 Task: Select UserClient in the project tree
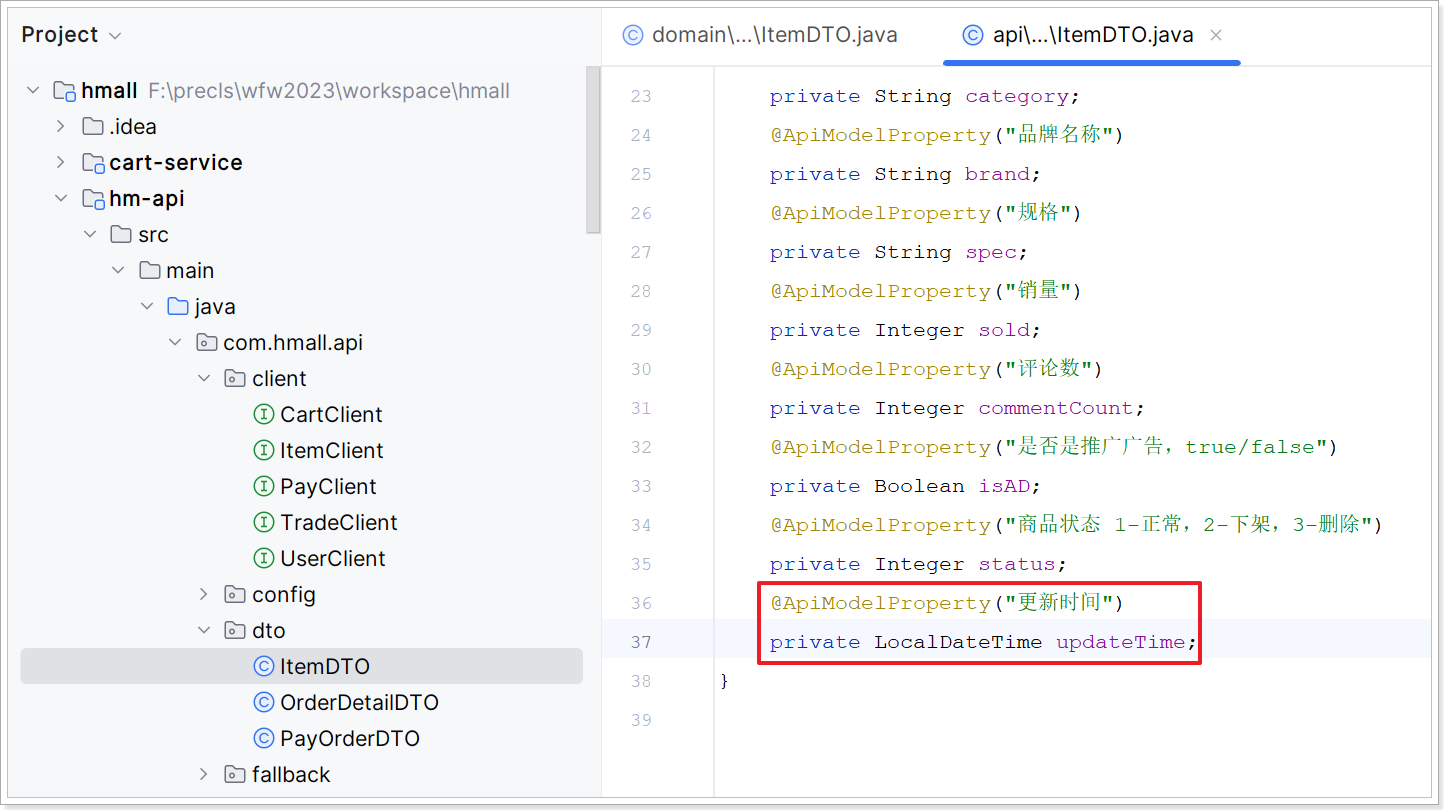click(x=332, y=559)
